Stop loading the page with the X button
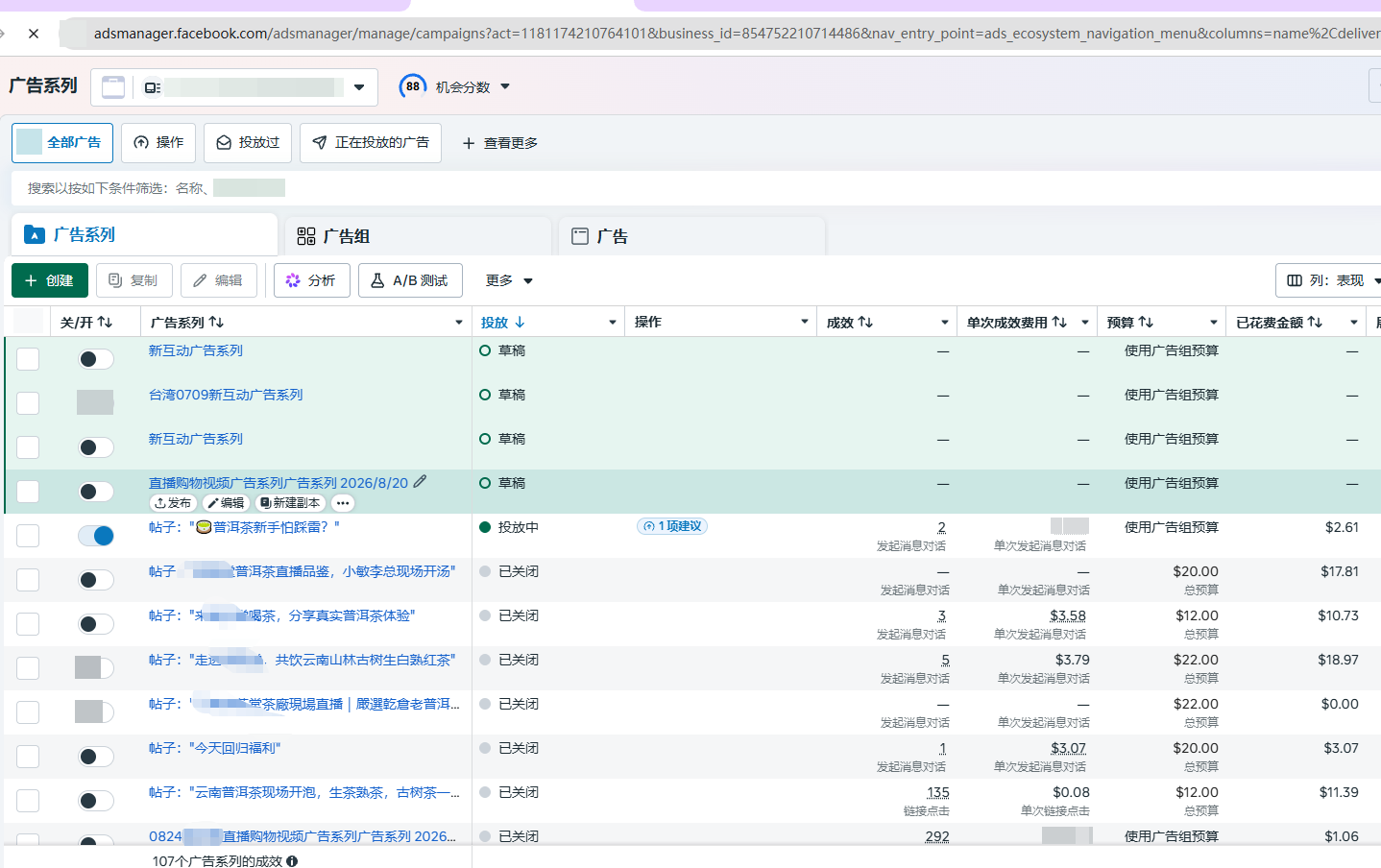This screenshot has height=868, width=1381. 34,34
